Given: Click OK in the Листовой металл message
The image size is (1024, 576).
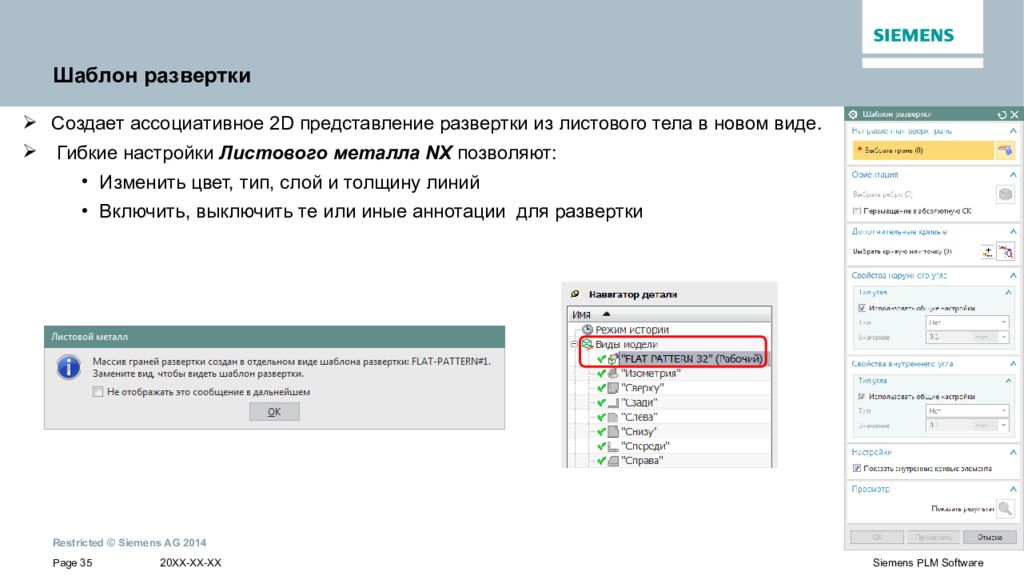Looking at the screenshot, I should pyautogui.click(x=274, y=411).
